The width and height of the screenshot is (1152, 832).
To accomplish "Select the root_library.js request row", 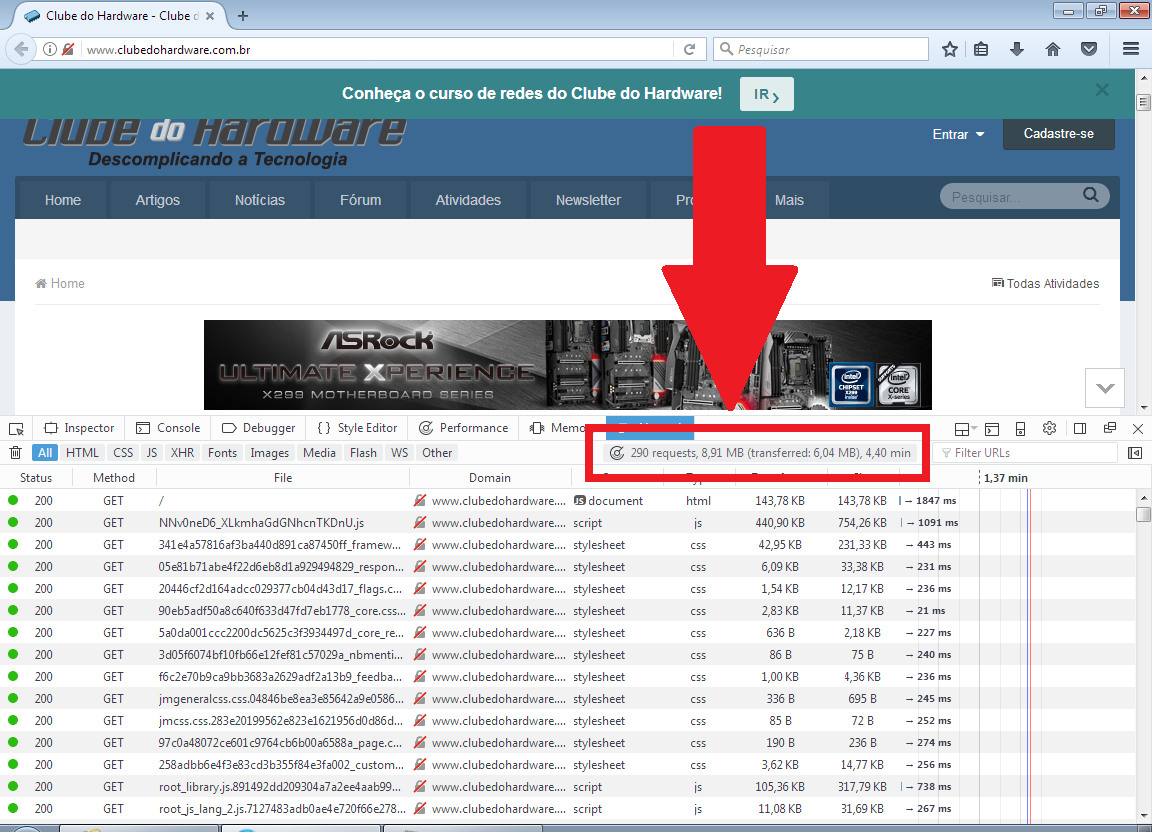I will (569, 786).
